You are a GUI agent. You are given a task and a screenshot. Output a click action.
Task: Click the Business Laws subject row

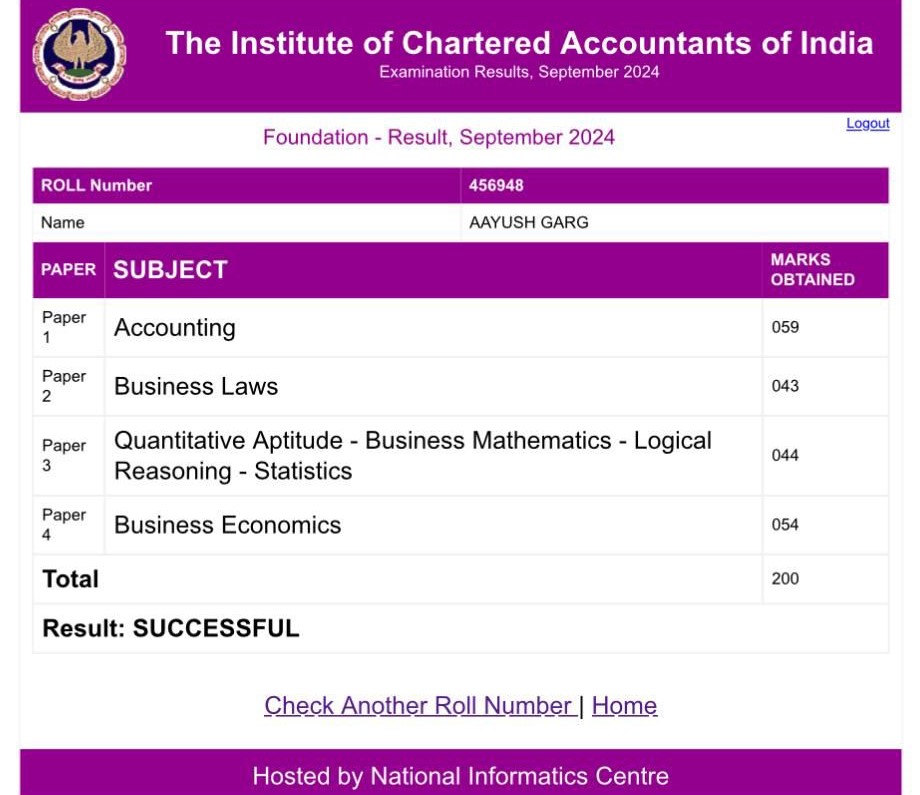[x=196, y=387]
